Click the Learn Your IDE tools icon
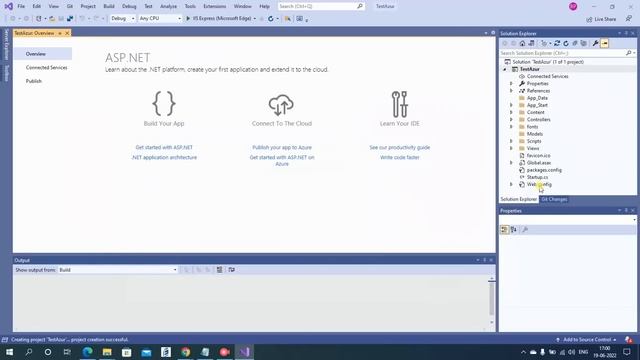The width and height of the screenshot is (640, 360). click(400, 104)
